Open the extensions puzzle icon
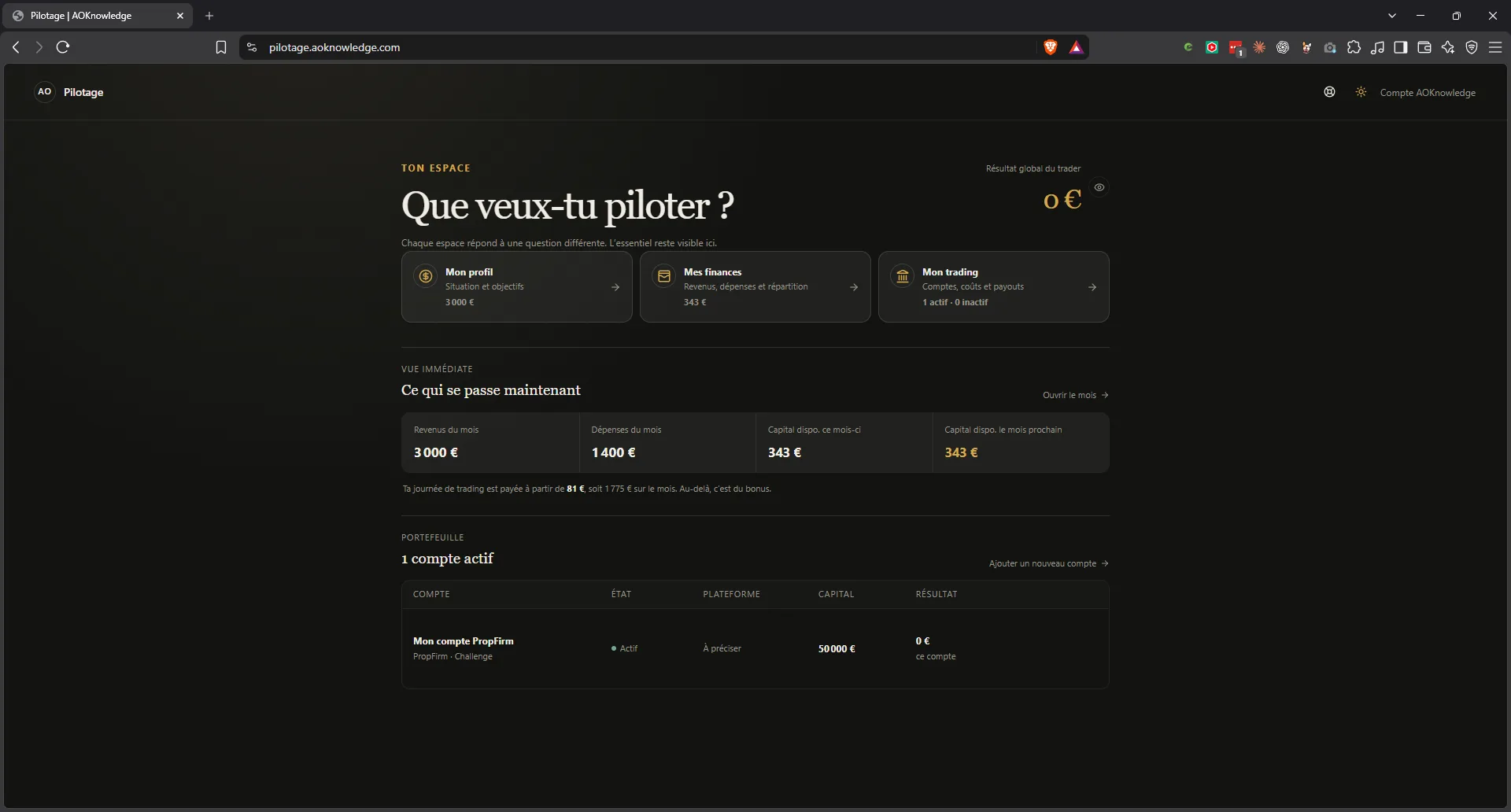The image size is (1511, 812). (1354, 47)
